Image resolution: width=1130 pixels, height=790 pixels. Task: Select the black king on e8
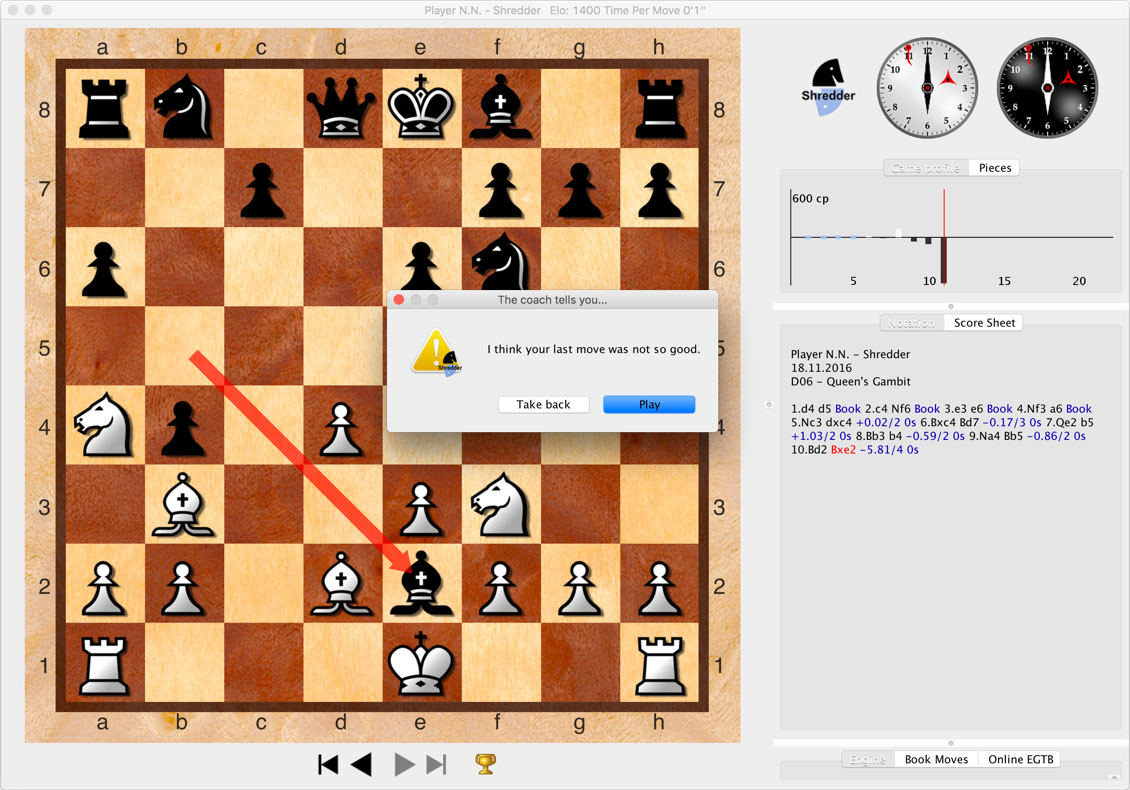(422, 108)
